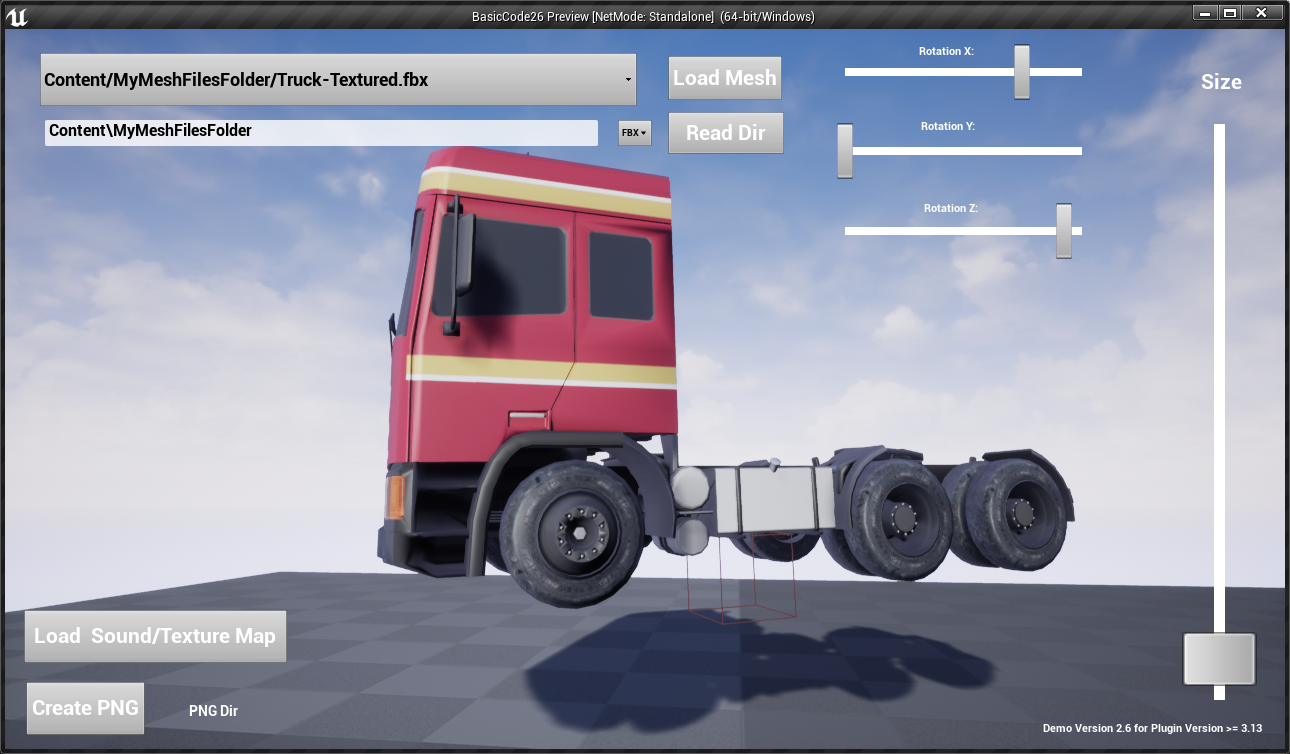Click the Rotation Y slider handle
Image resolution: width=1290 pixels, height=754 pixels.
(x=845, y=151)
